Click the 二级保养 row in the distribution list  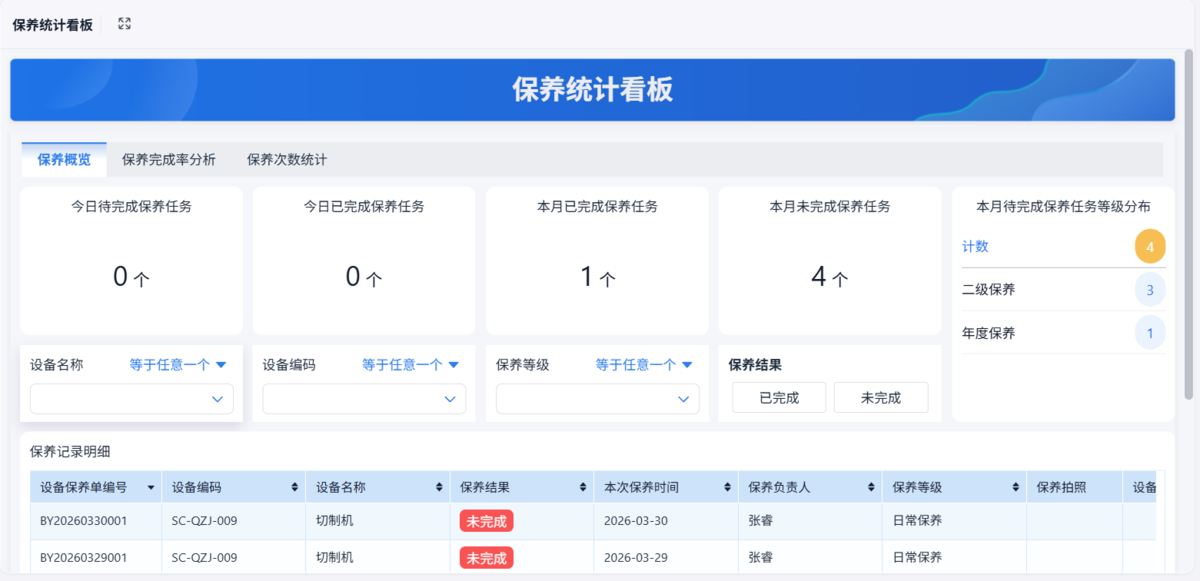(x=1062, y=290)
